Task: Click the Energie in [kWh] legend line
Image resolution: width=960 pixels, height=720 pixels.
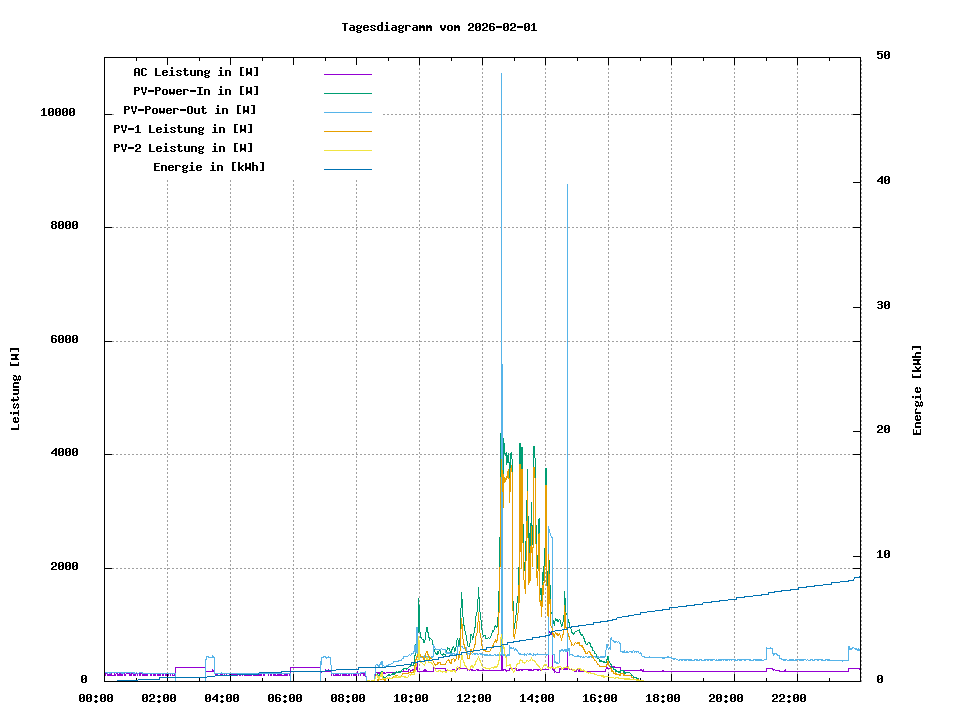Action: [347, 169]
